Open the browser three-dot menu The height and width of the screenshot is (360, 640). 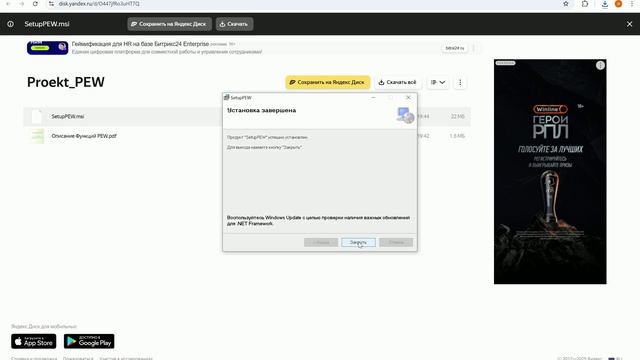[x=632, y=4]
